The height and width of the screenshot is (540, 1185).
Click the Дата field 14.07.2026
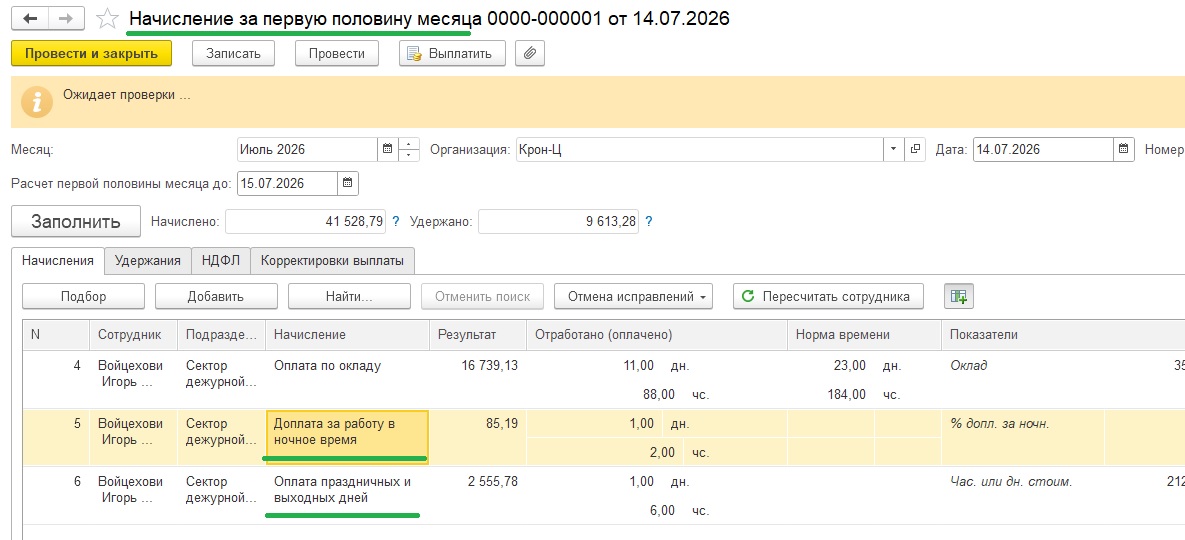(x=1043, y=150)
